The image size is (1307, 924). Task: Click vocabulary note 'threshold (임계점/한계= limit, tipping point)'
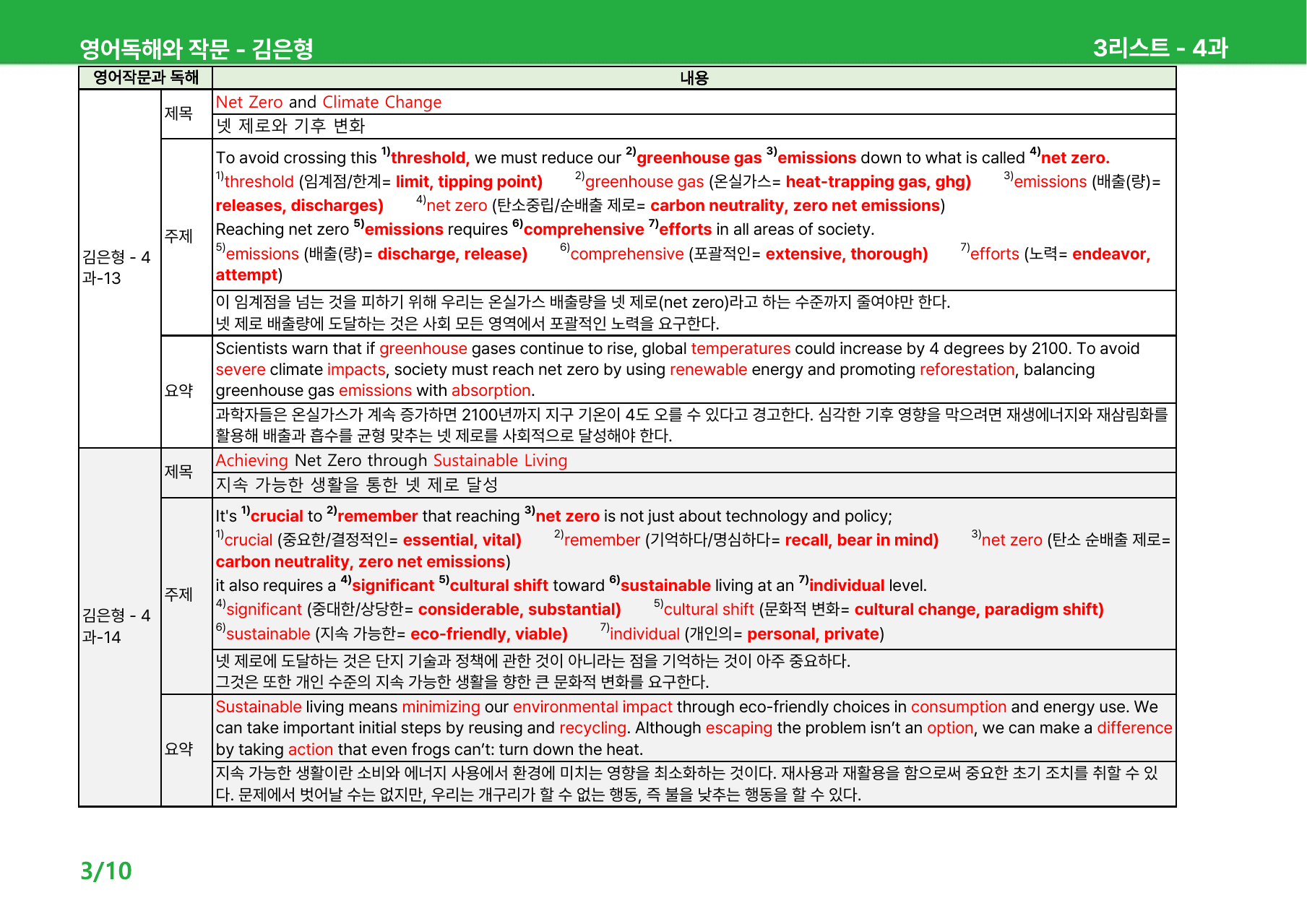[x=379, y=181]
